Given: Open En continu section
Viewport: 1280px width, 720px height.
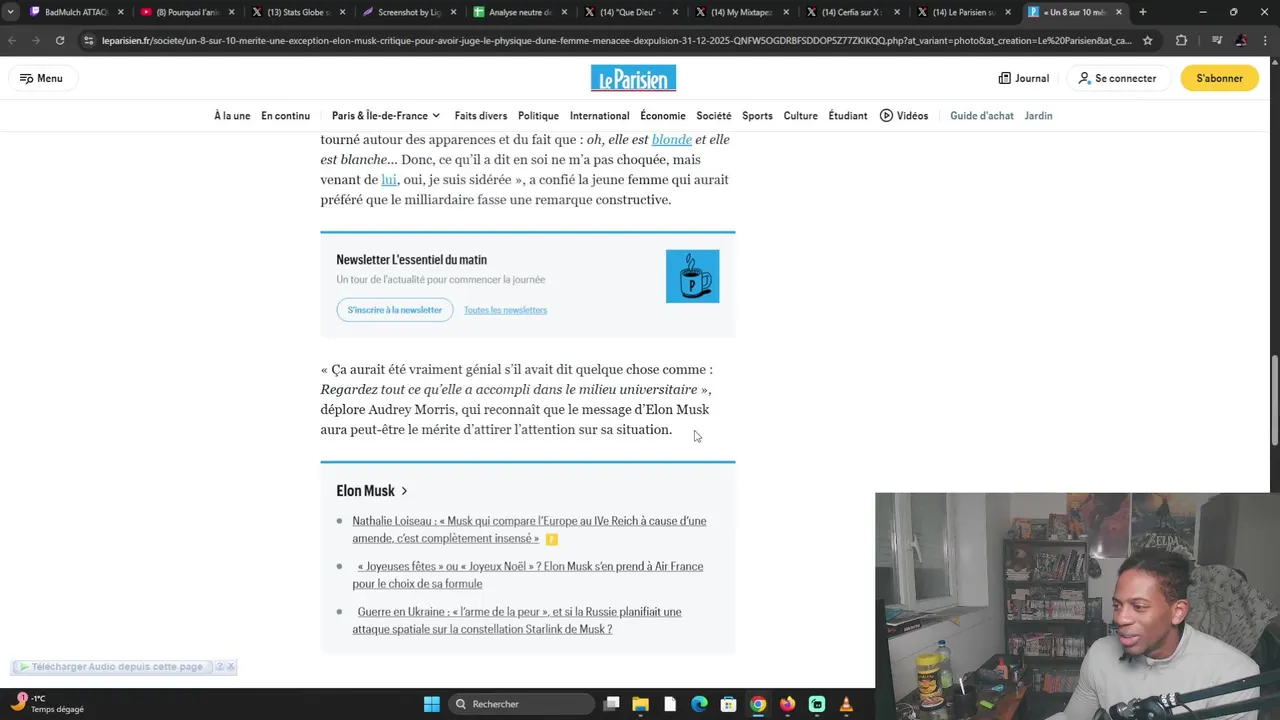Looking at the screenshot, I should pos(286,116).
